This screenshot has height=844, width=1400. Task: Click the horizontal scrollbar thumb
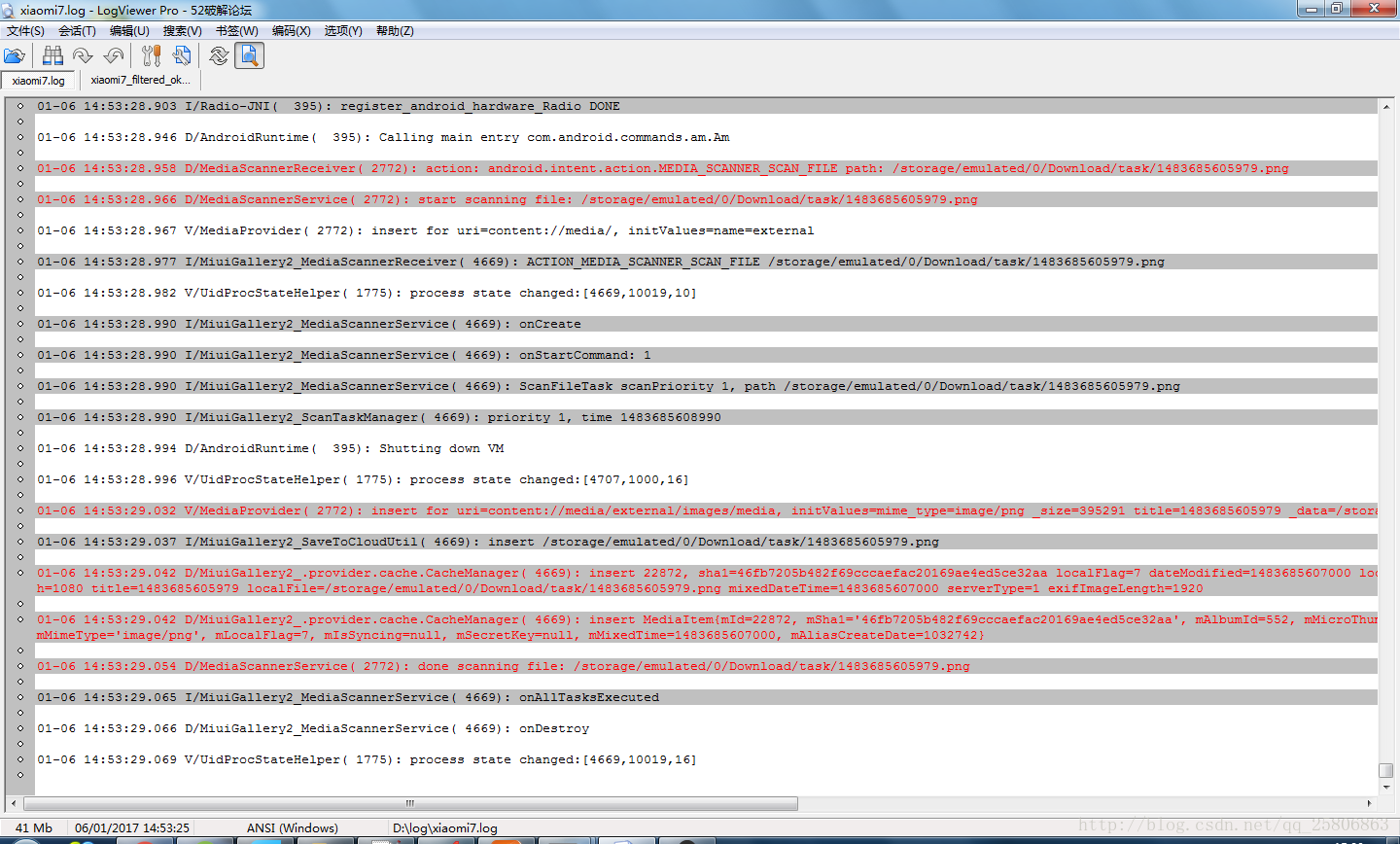tap(410, 803)
